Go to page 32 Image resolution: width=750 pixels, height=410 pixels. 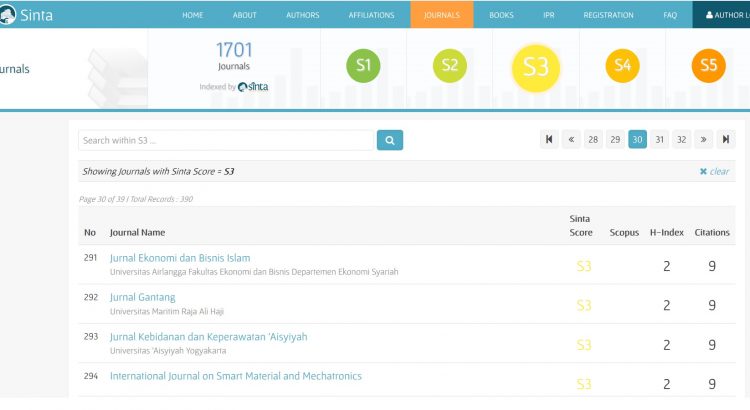682,139
